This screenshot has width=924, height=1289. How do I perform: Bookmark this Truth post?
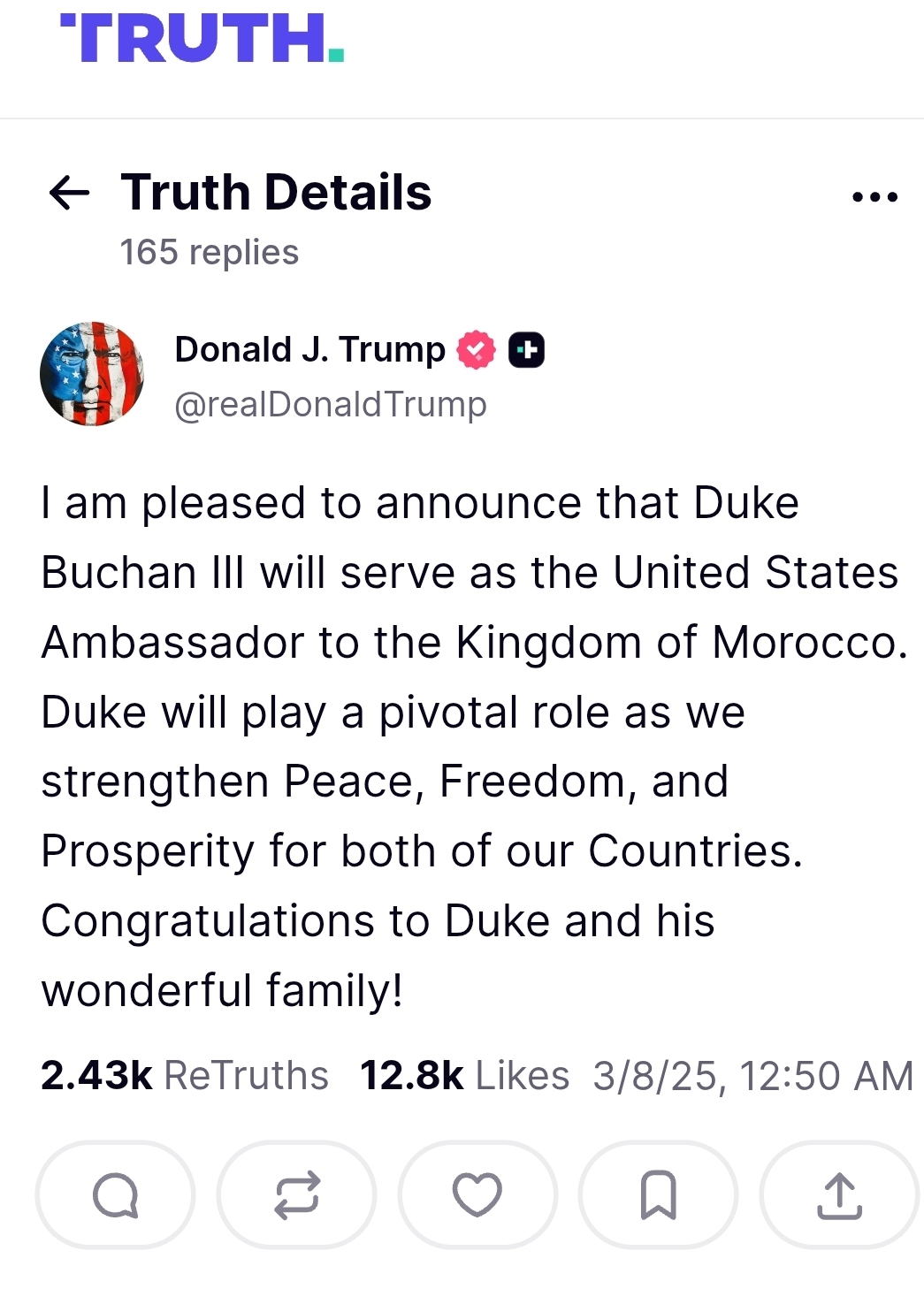[x=658, y=1195]
